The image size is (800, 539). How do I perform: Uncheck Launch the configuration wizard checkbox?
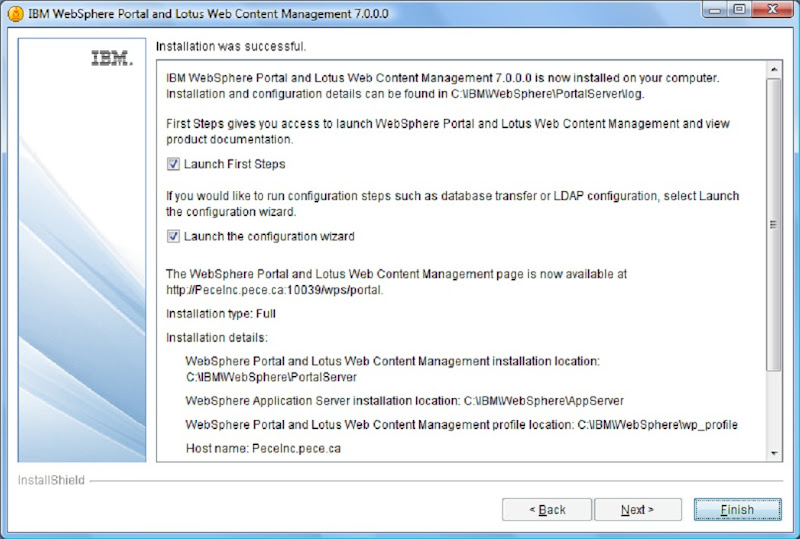tap(173, 236)
